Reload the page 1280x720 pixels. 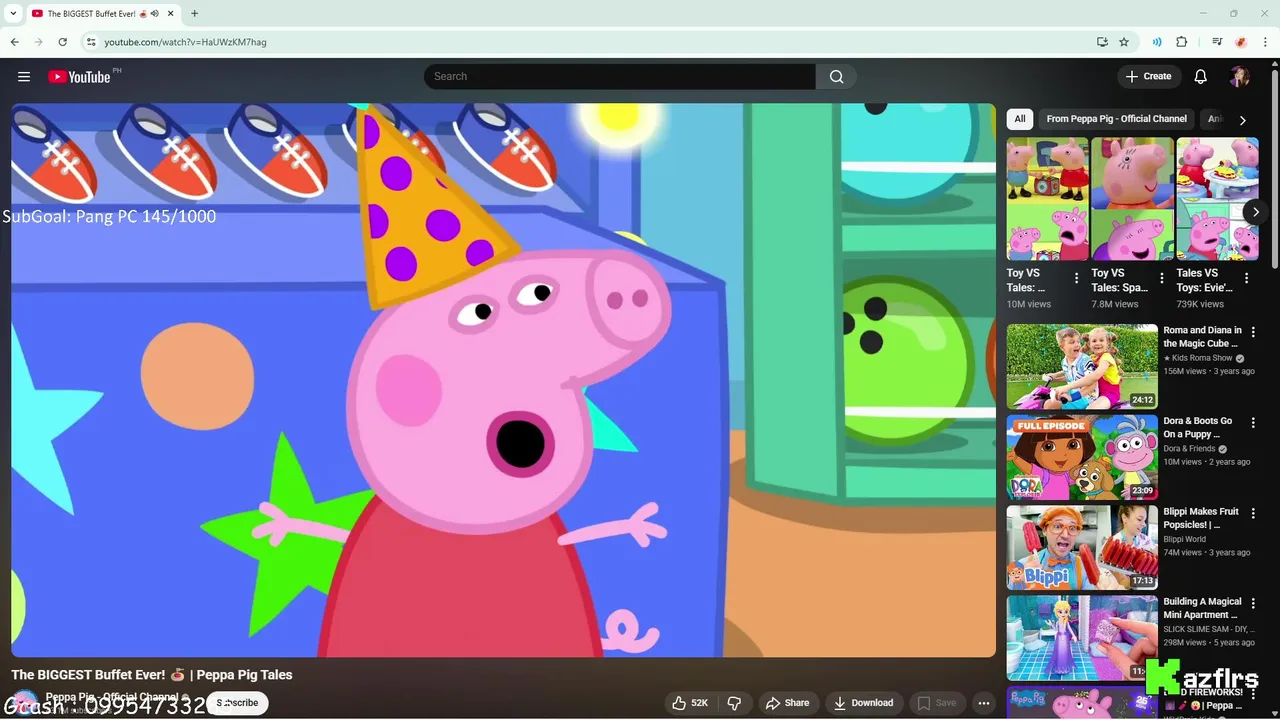[62, 42]
